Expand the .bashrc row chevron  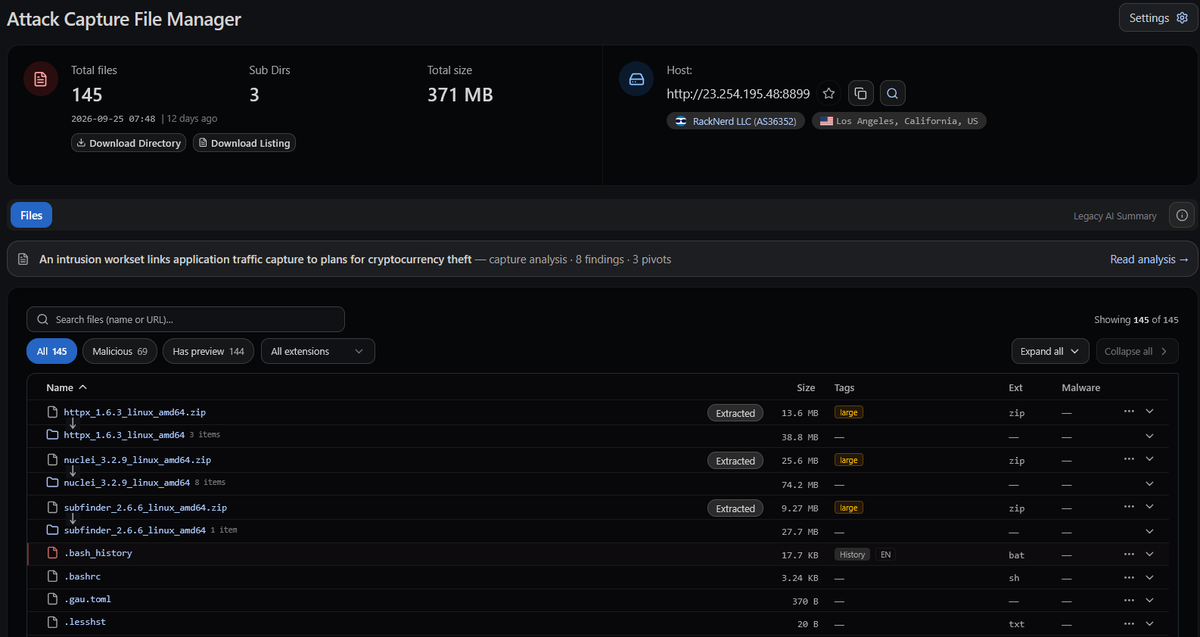point(1150,577)
